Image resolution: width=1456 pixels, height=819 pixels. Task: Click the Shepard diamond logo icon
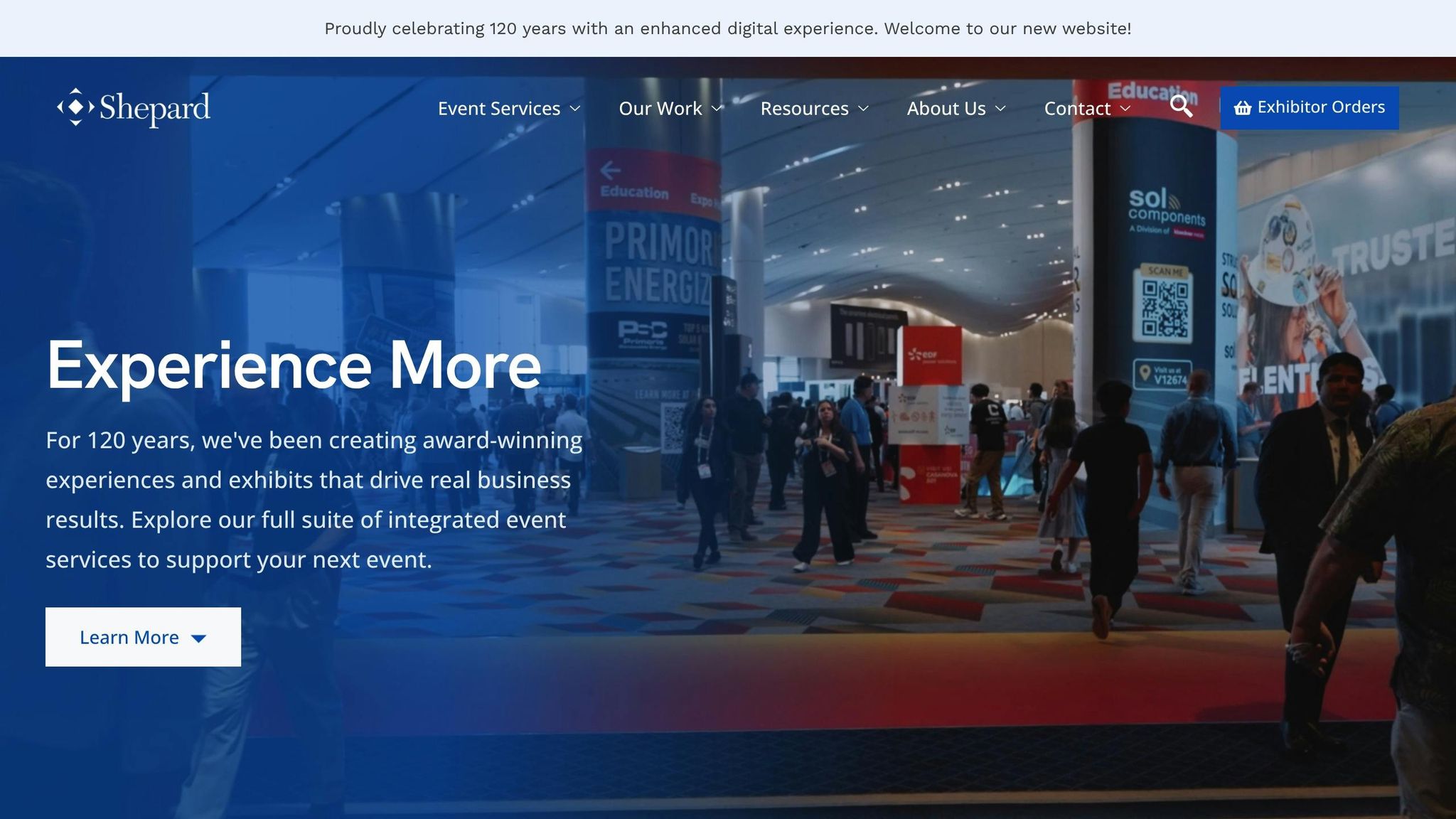pos(75,107)
